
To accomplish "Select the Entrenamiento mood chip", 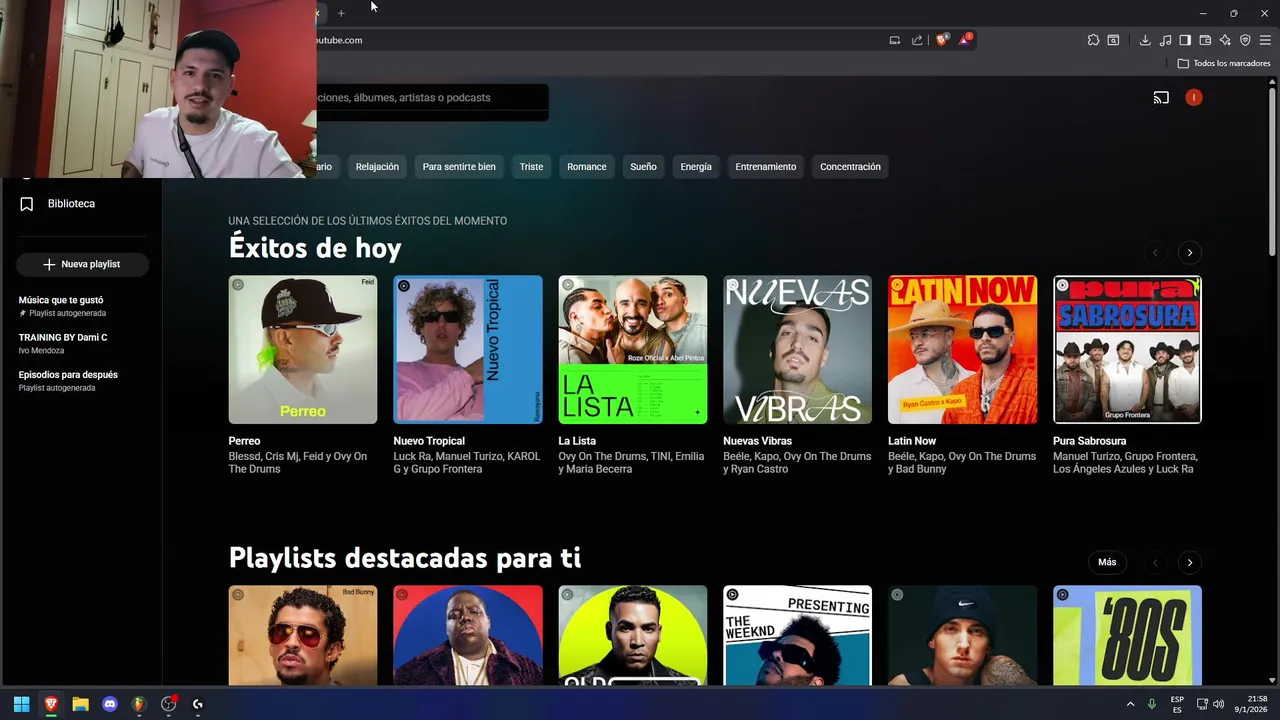I will tap(766, 167).
